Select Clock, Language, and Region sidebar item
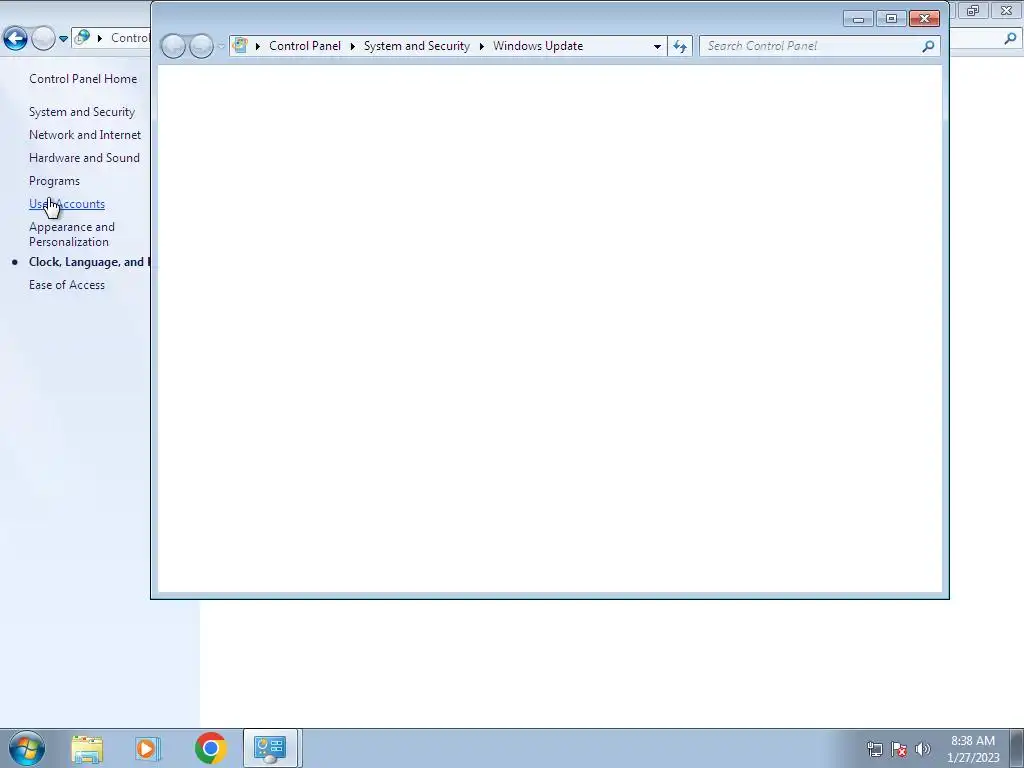 89,262
